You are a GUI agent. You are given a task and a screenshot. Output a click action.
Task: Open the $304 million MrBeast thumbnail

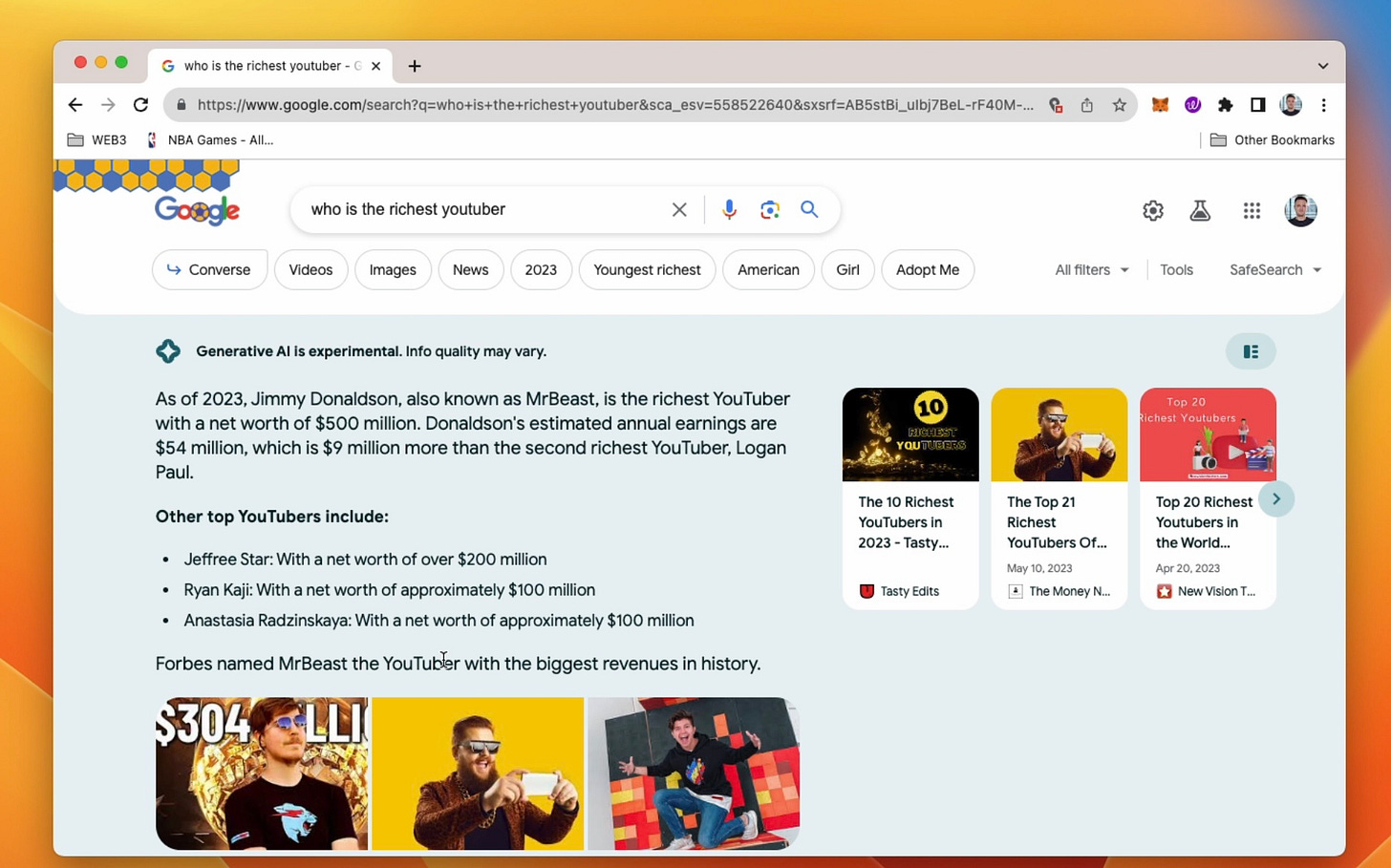[262, 773]
